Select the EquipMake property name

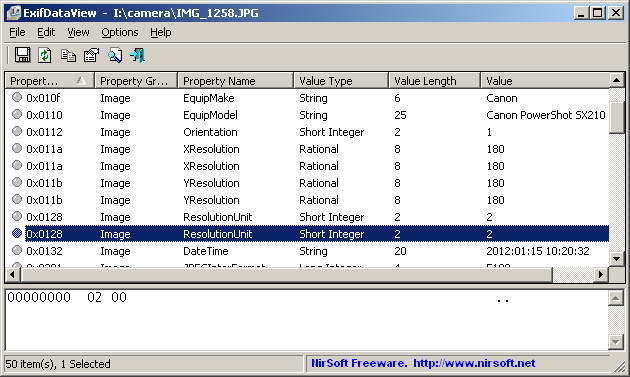209,98
